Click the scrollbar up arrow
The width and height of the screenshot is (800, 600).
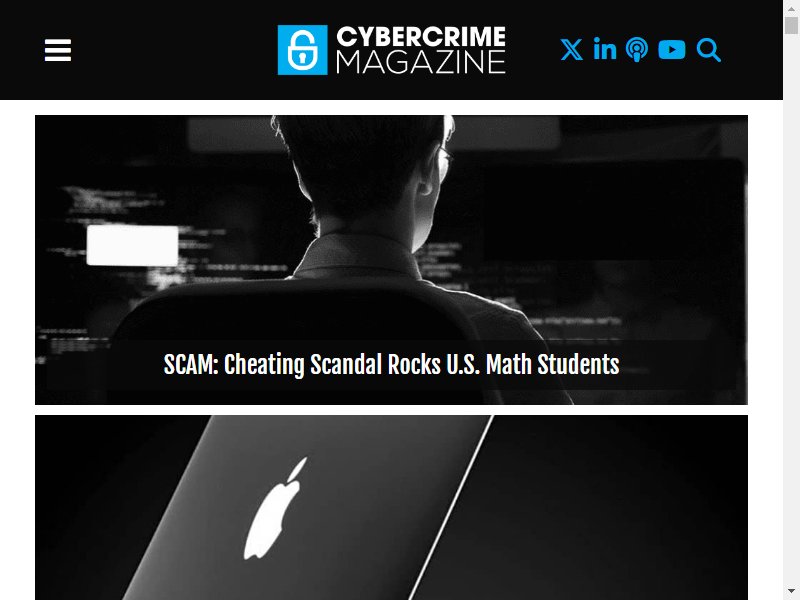coord(791,7)
